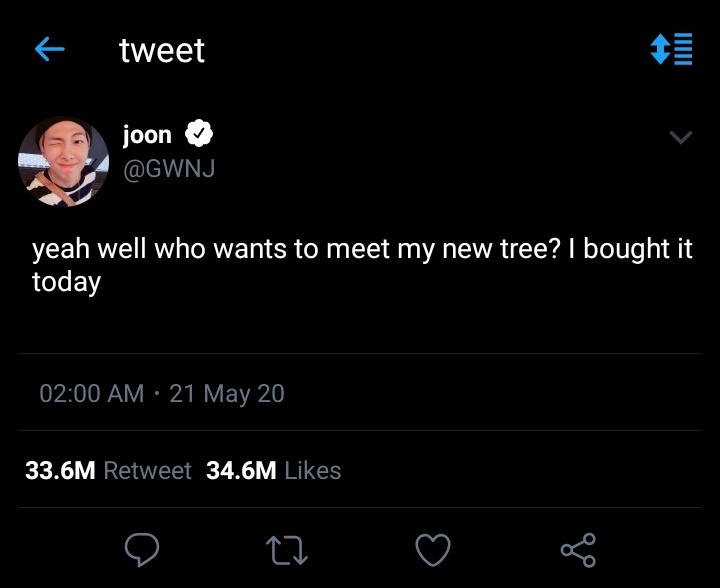Open the Likes label list

tap(313, 470)
